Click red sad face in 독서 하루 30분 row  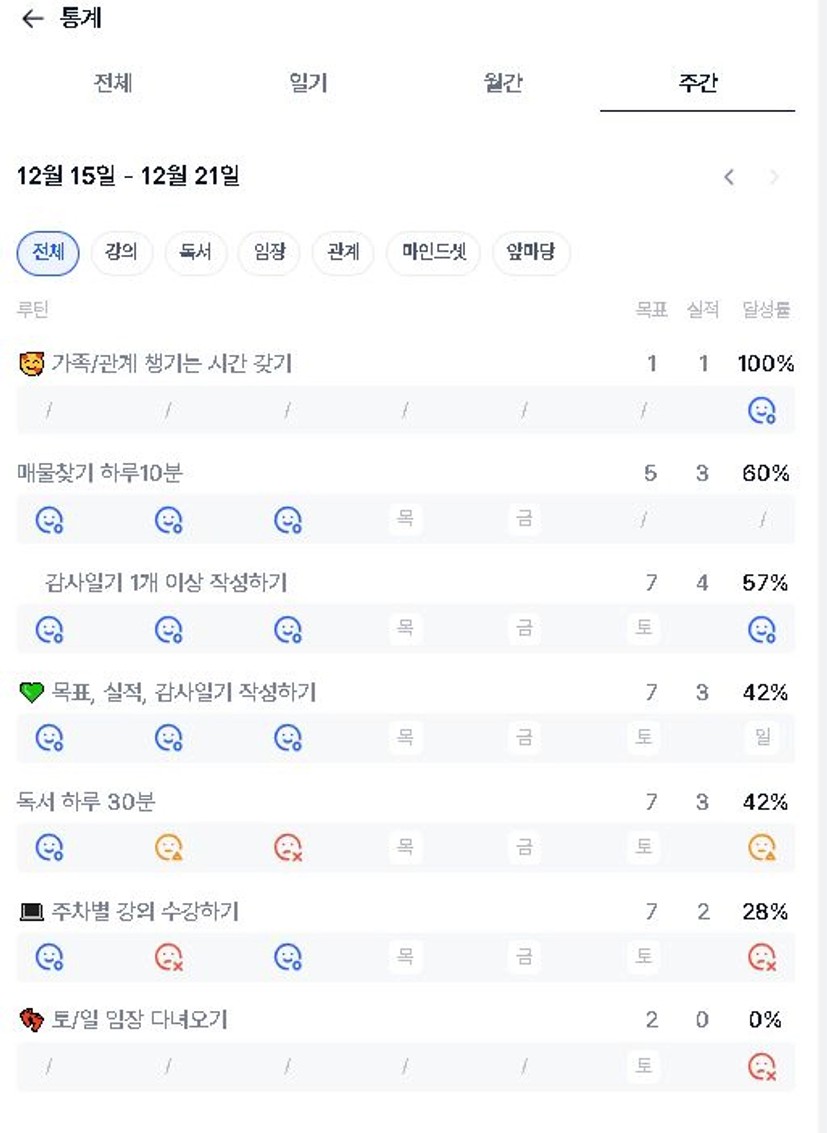coord(287,848)
